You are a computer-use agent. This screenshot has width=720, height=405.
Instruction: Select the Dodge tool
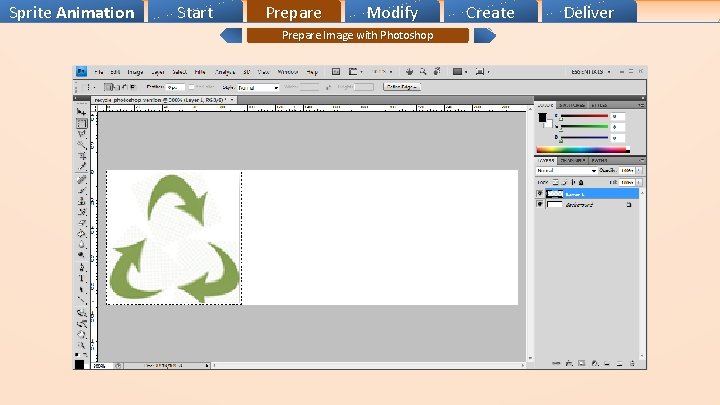[81, 255]
